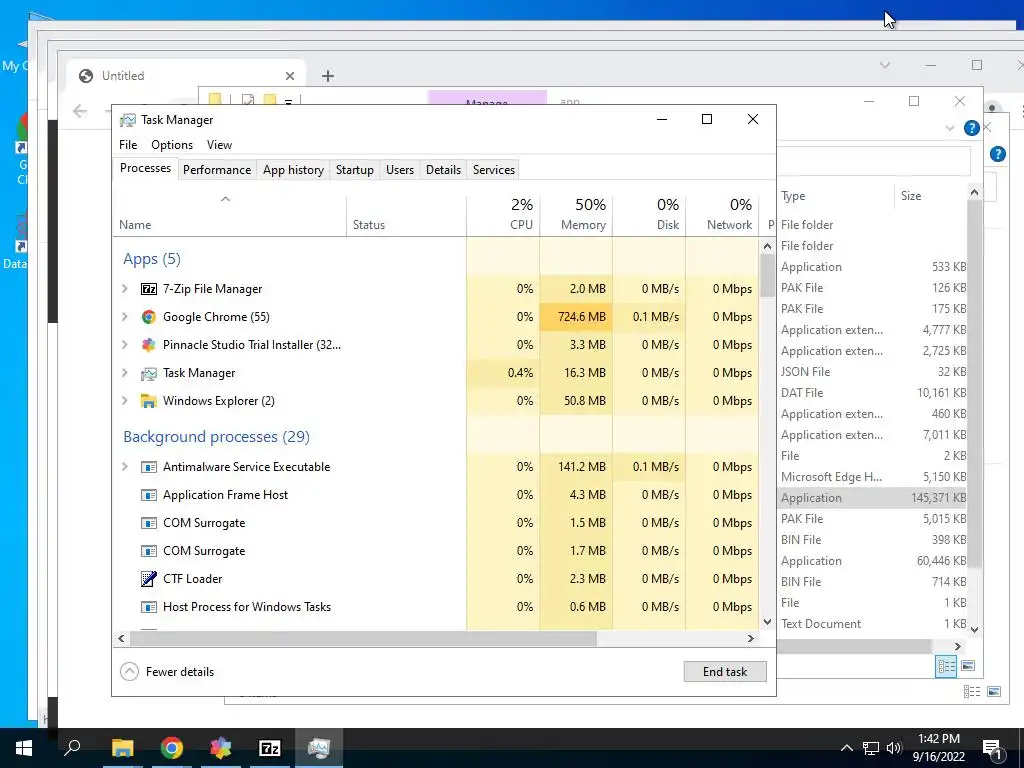
Task: Expand the Task Manager process group
Action: (125, 373)
